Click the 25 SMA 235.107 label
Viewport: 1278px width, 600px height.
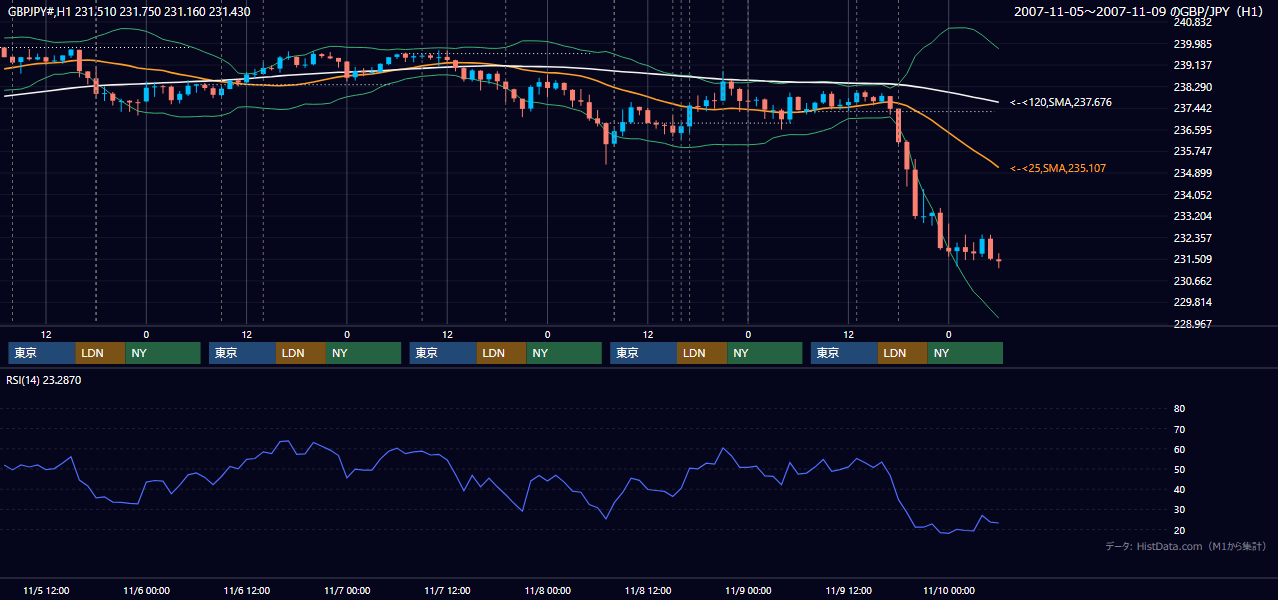[x=1058, y=168]
